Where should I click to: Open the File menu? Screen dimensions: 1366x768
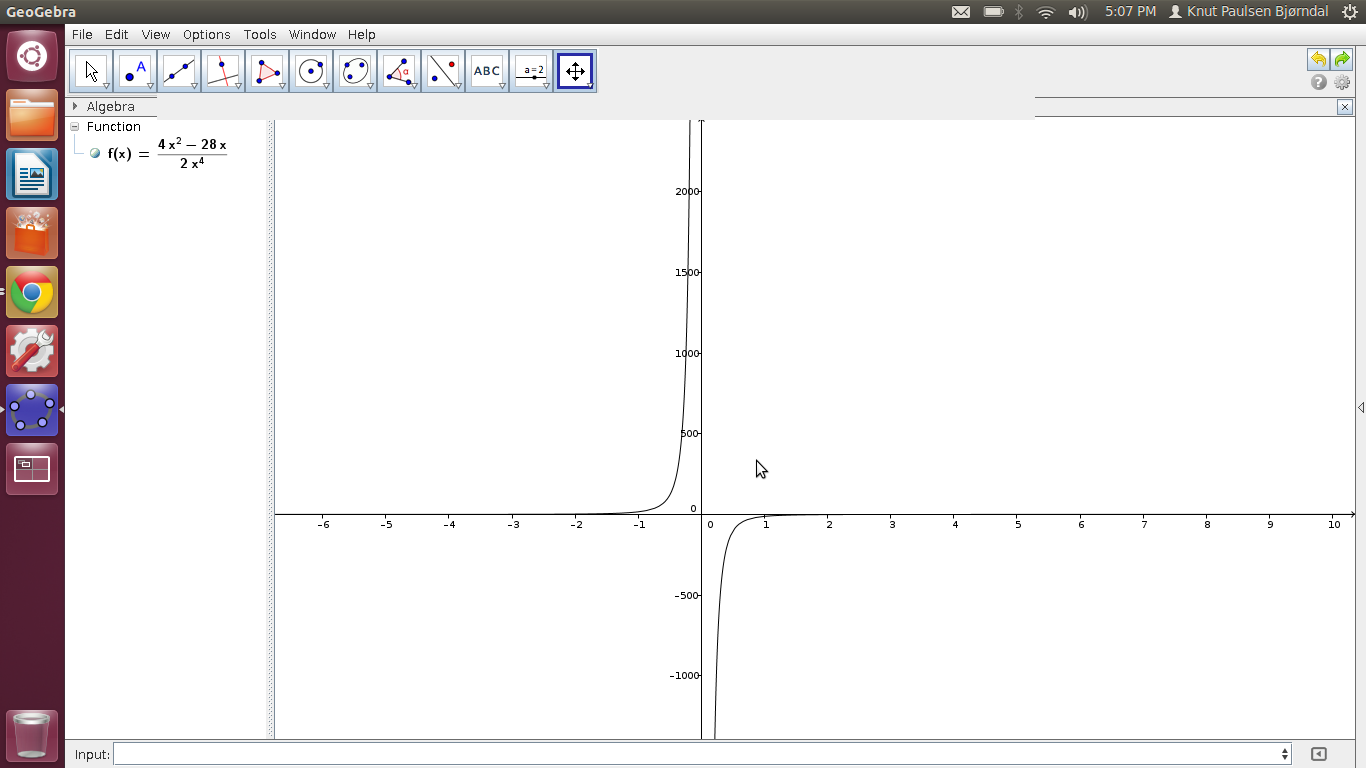coord(82,34)
